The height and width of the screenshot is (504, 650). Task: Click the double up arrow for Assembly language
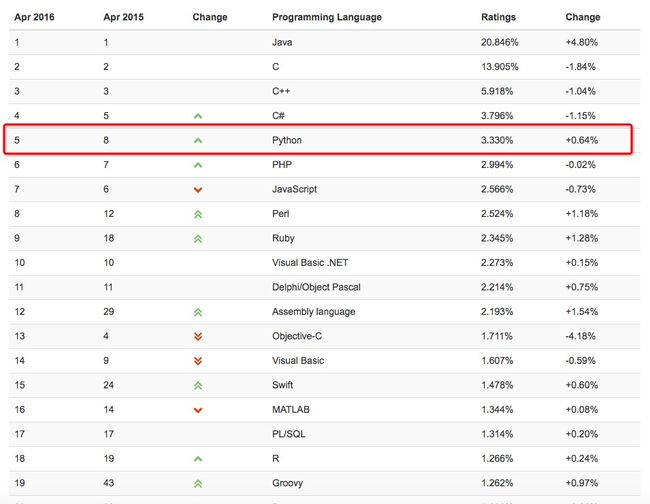(x=198, y=312)
